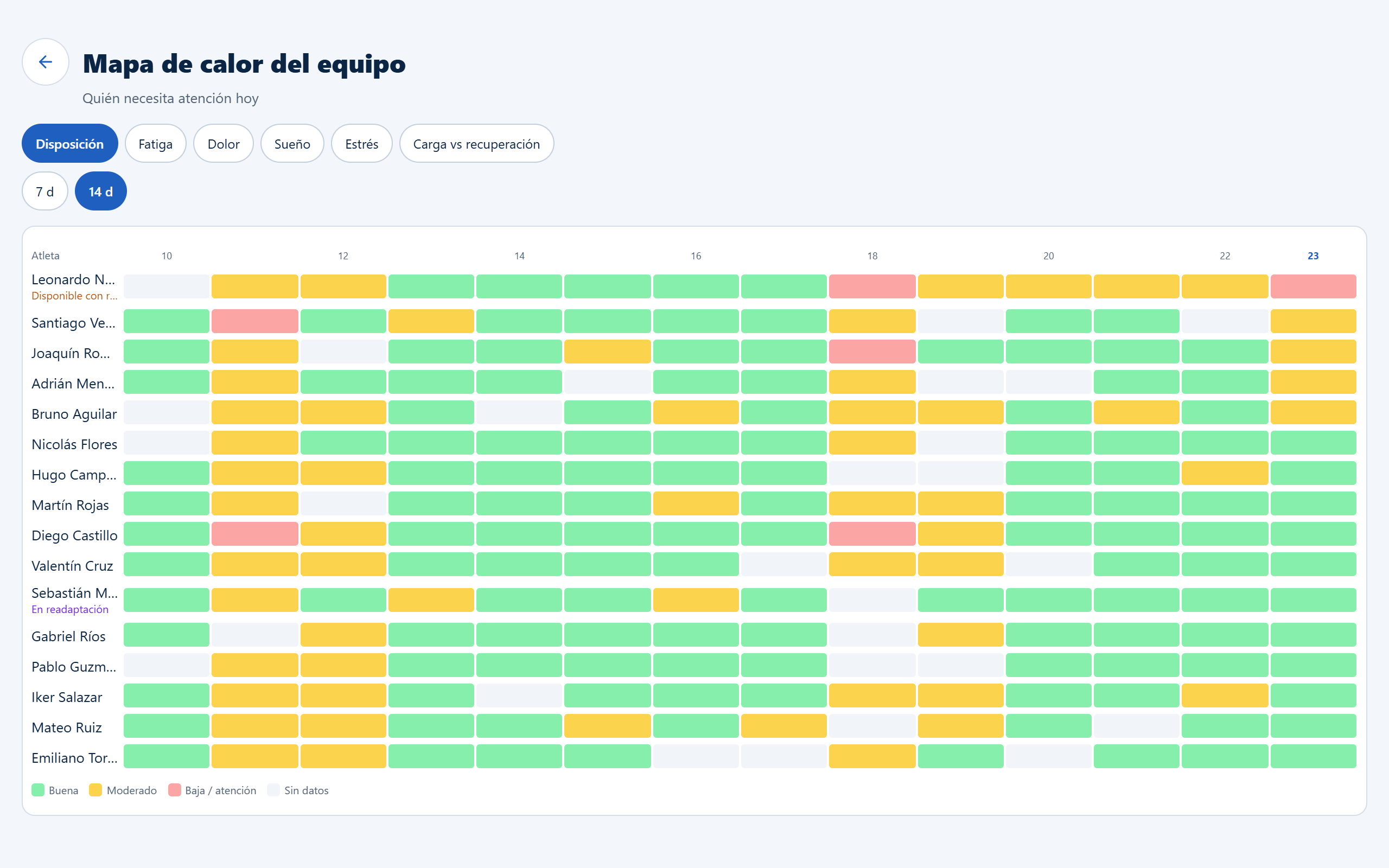Open Mateo Ruiz's row
The height and width of the screenshot is (868, 1389).
[x=694, y=727]
